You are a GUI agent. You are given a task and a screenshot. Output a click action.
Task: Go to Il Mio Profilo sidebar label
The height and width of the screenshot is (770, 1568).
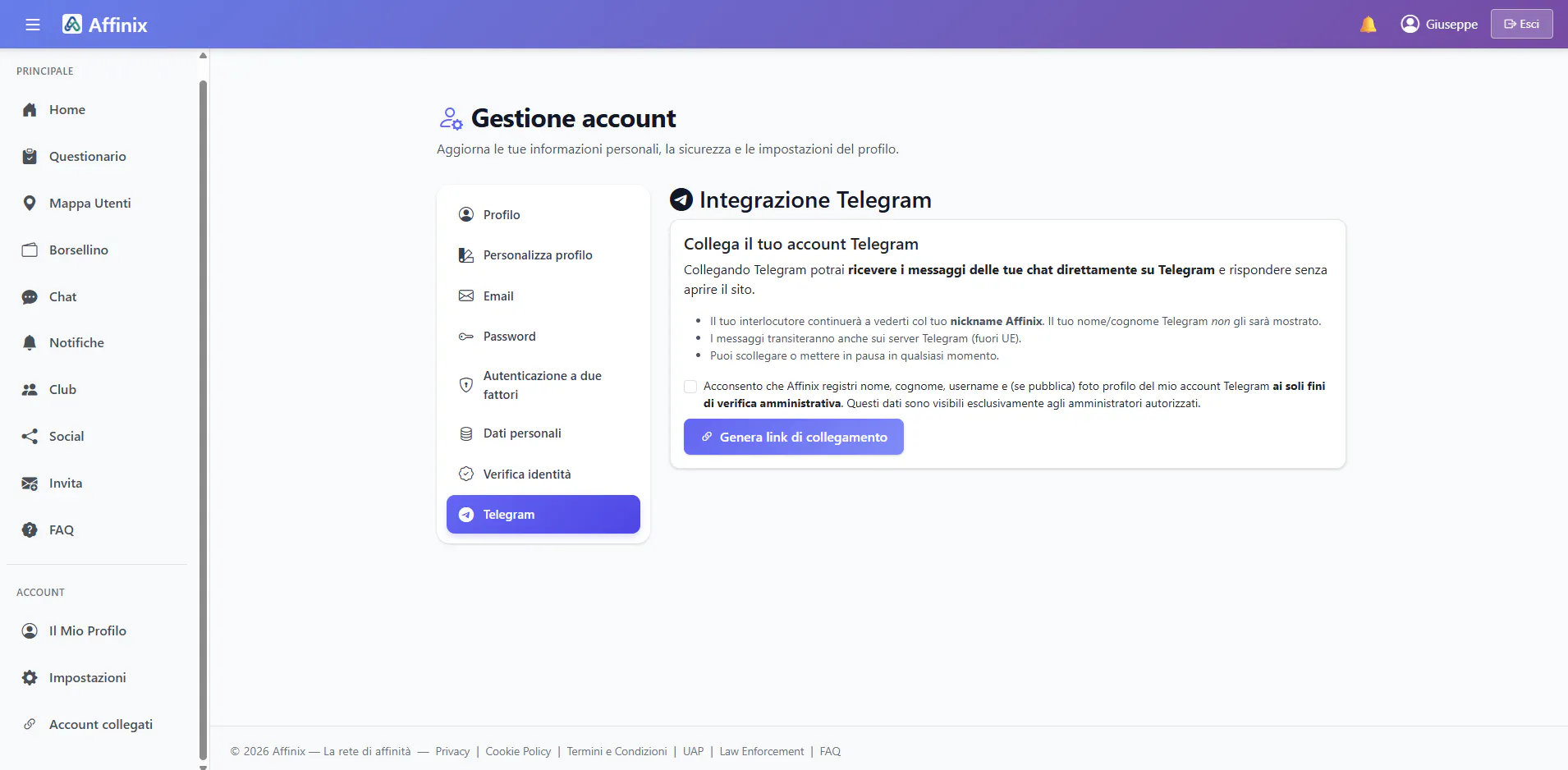(88, 631)
